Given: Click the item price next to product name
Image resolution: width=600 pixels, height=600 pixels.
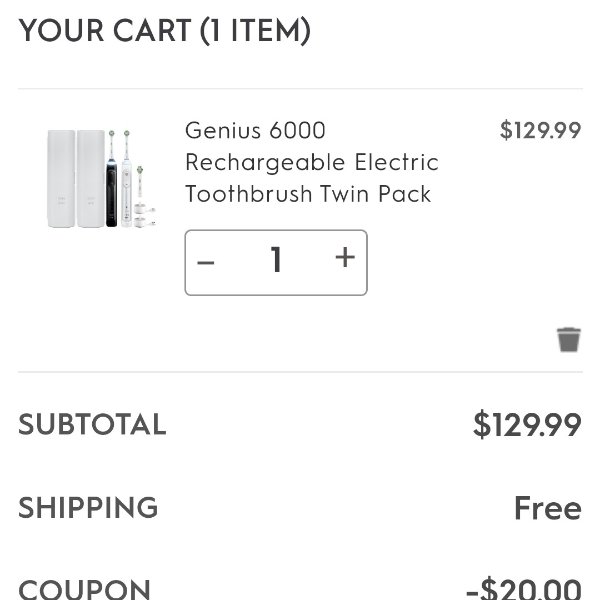Looking at the screenshot, I should coord(541,130).
